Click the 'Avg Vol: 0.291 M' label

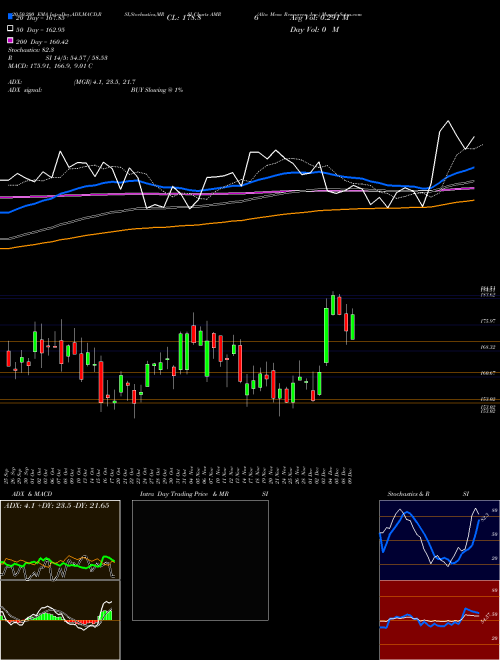pos(319,18)
